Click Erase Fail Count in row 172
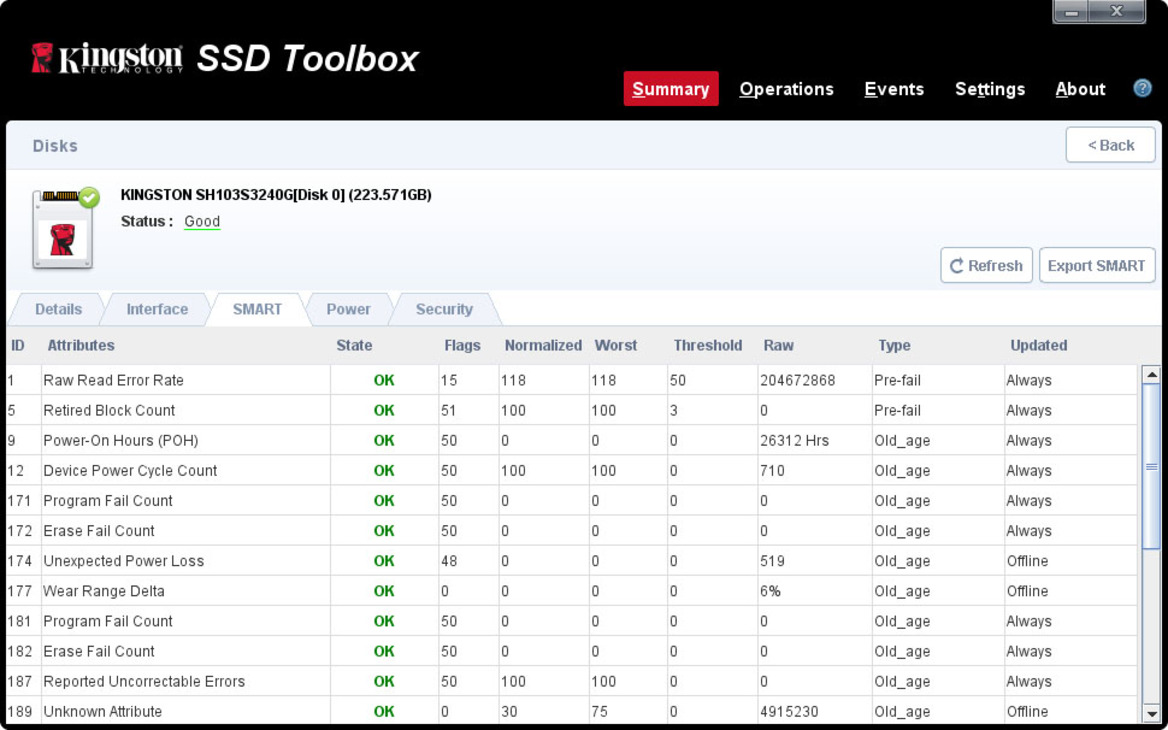 [x=99, y=530]
